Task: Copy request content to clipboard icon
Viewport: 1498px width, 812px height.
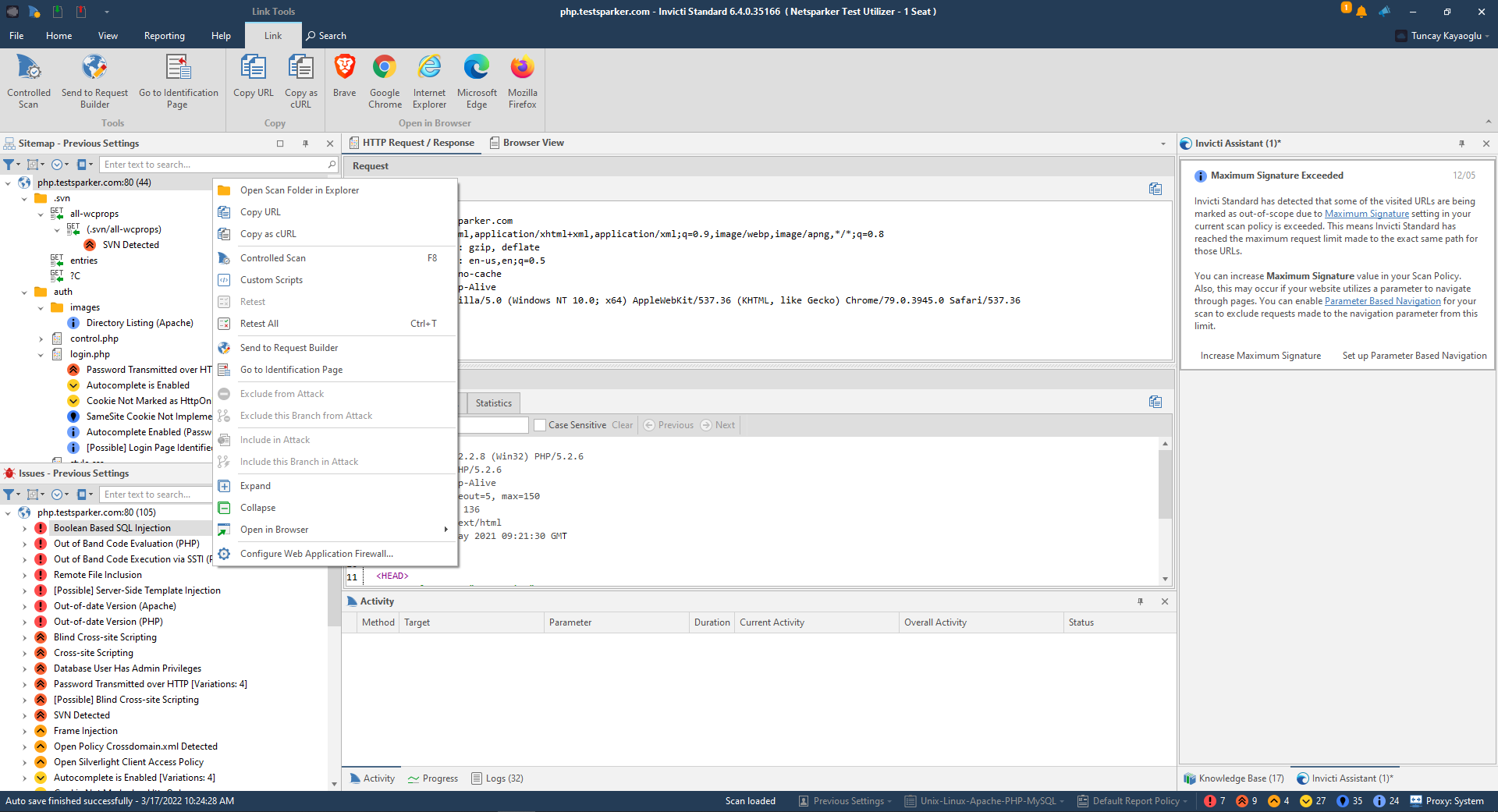Action: click(1155, 189)
